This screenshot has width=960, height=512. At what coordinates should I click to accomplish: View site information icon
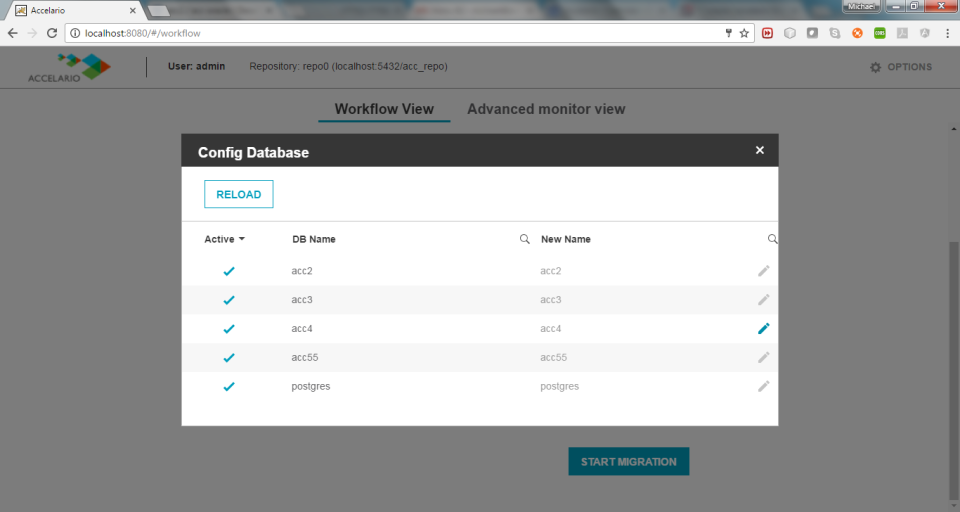tap(75, 33)
